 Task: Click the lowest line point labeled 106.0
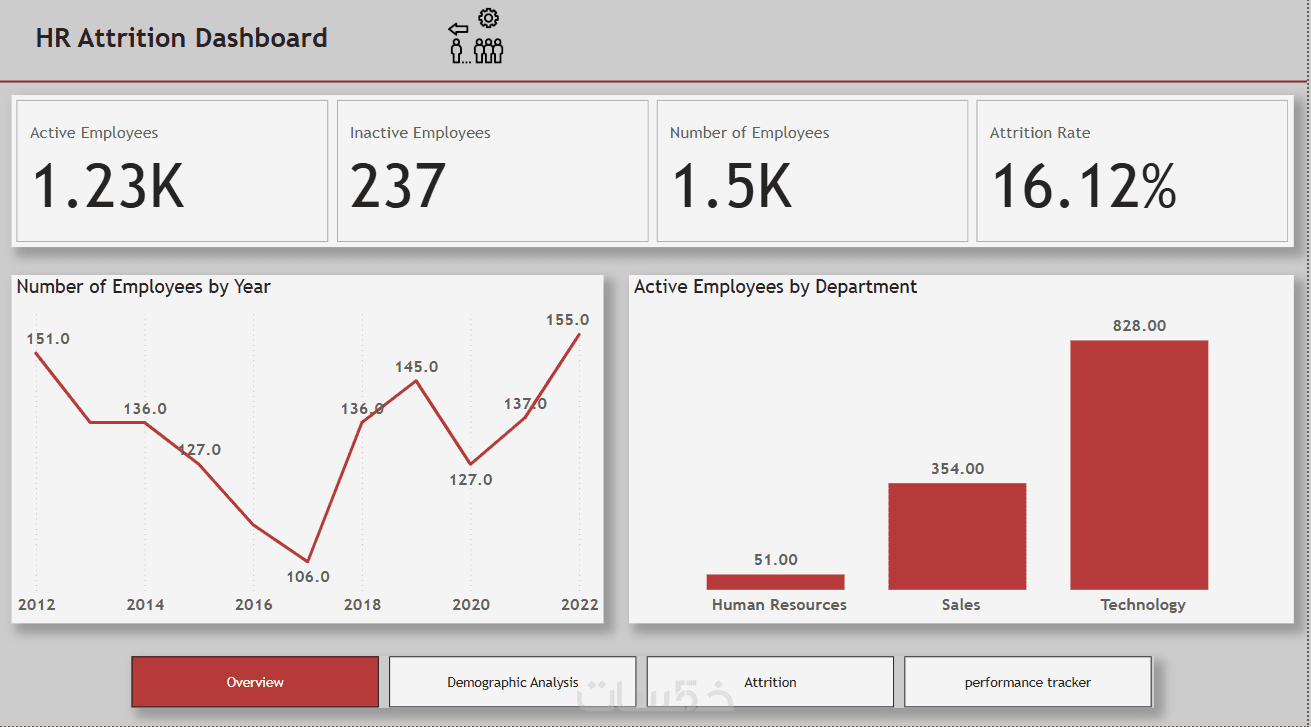308,561
